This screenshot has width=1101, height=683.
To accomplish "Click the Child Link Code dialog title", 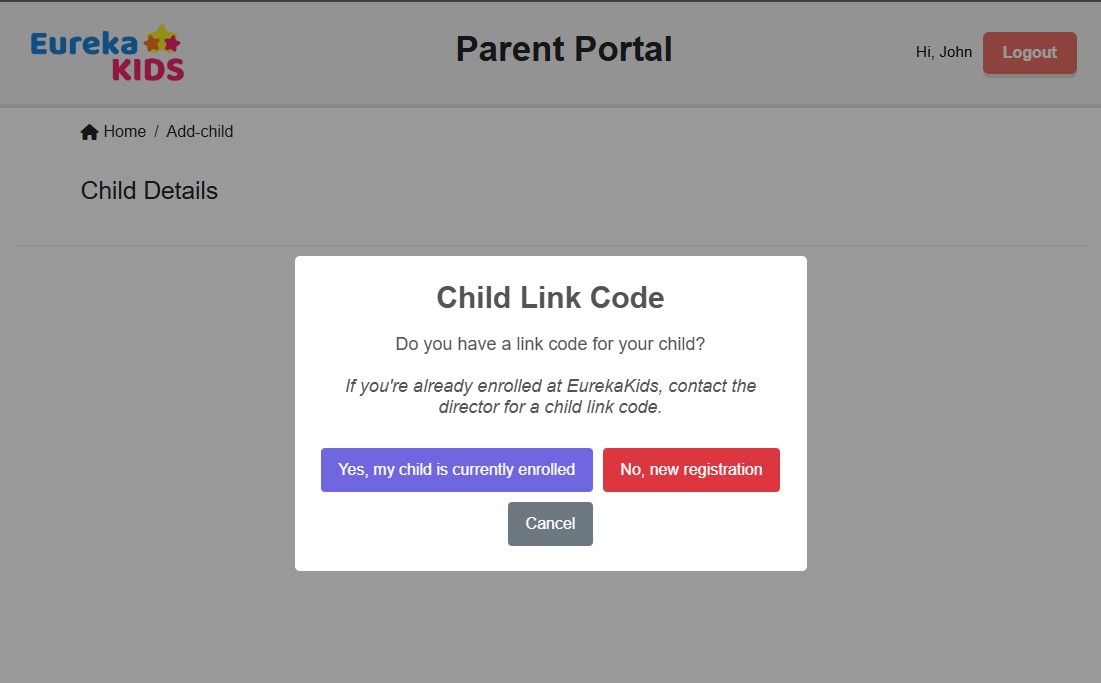I will click(550, 298).
